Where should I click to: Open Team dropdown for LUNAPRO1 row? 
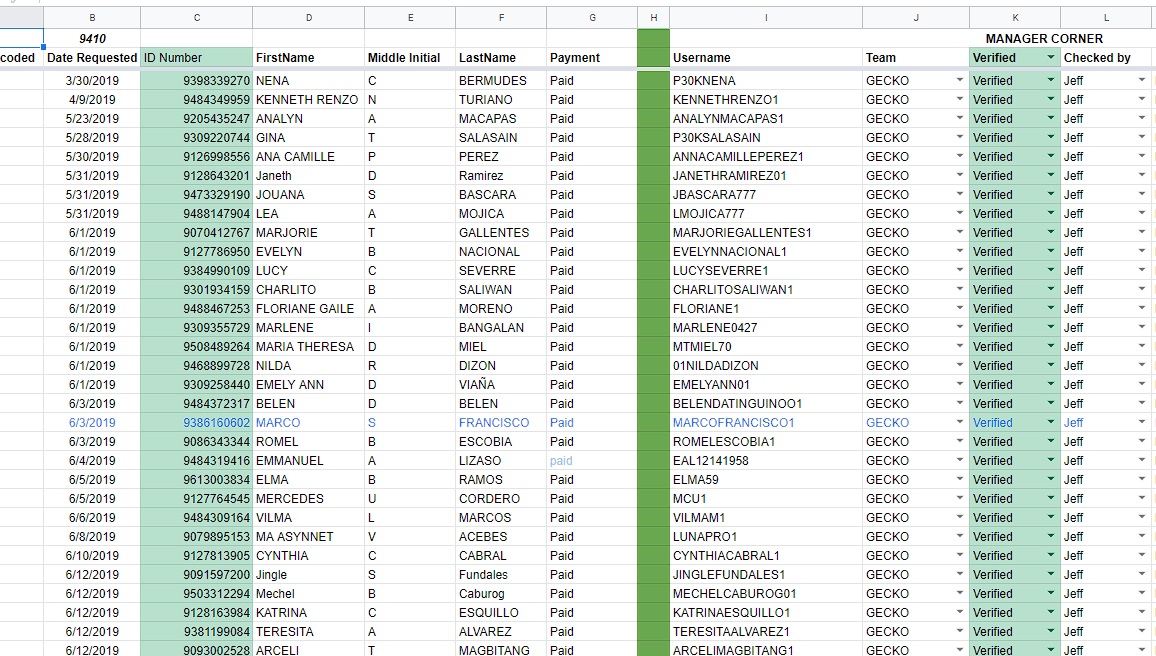(959, 536)
